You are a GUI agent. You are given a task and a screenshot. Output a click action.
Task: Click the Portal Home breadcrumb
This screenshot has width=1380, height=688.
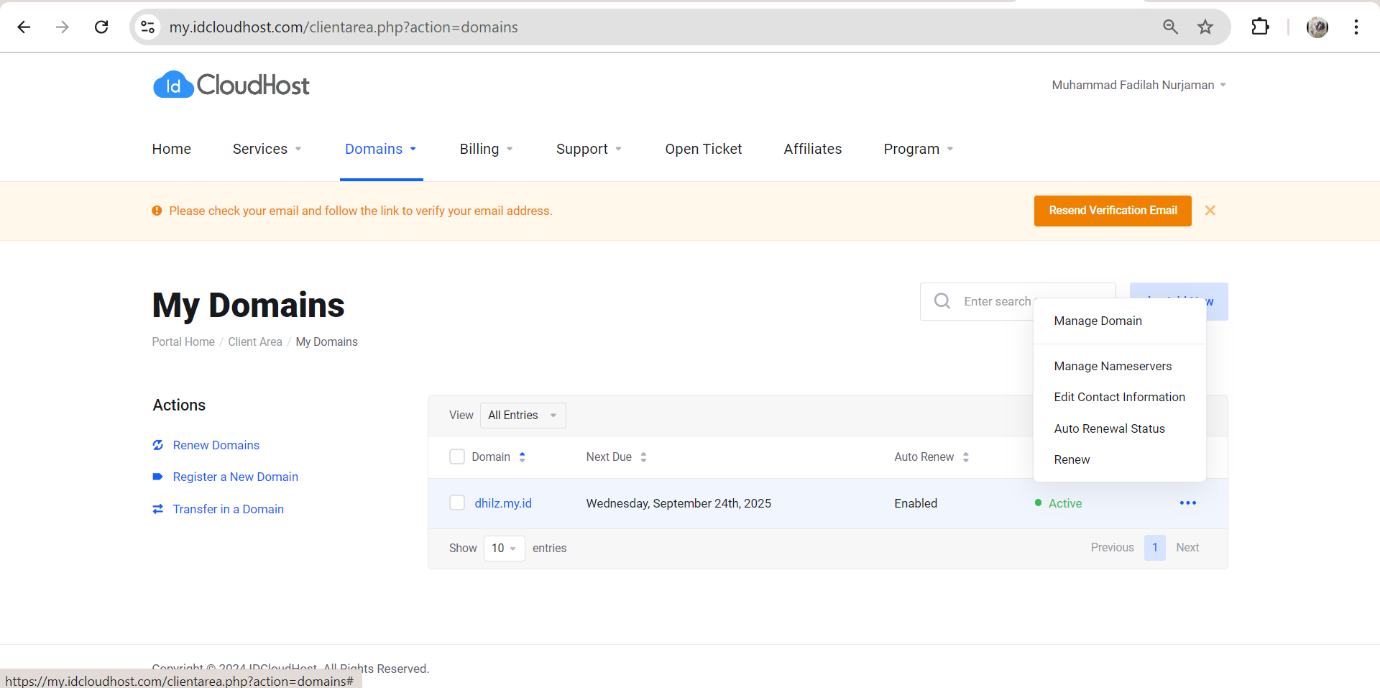tap(183, 342)
